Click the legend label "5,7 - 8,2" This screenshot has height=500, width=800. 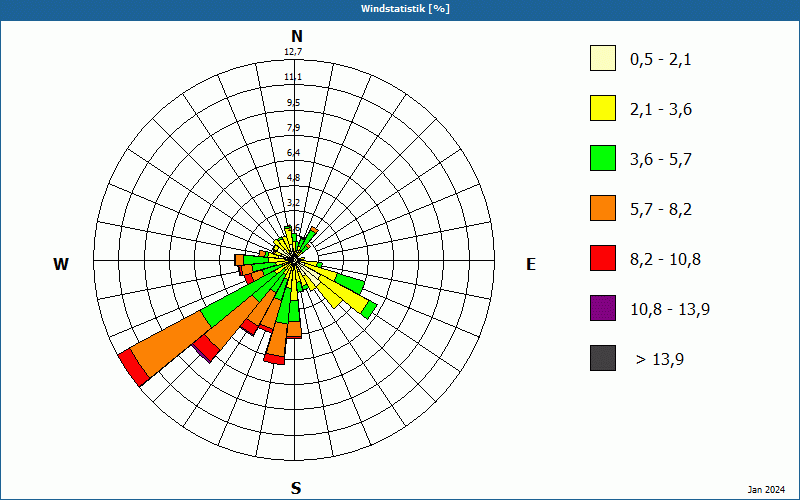661,210
